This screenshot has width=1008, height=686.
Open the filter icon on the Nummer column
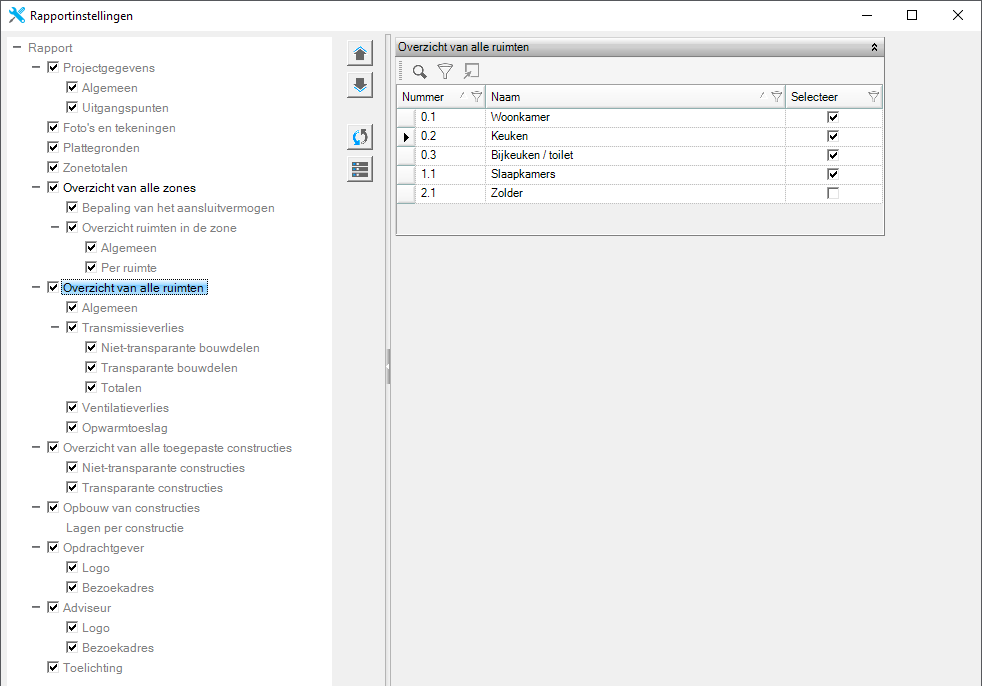click(476, 97)
